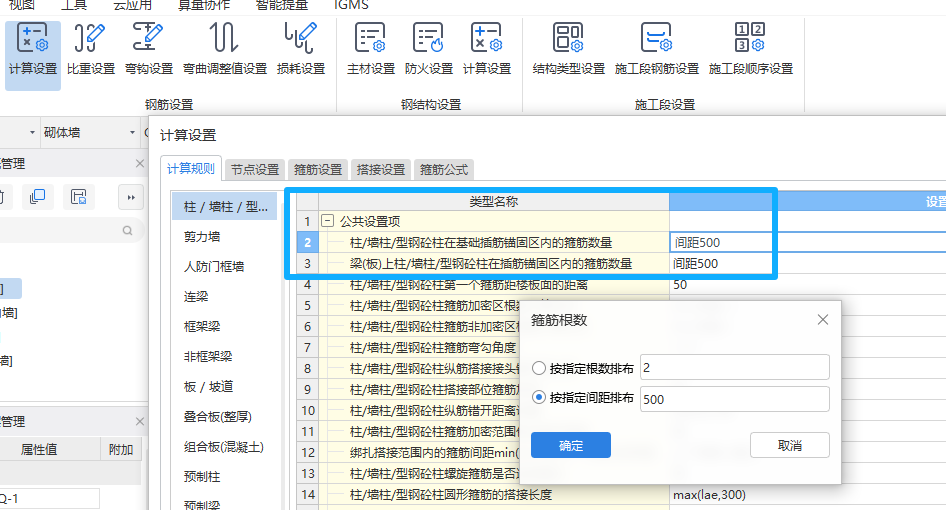Click 确定 in 箍筋根数 dialog

571,445
